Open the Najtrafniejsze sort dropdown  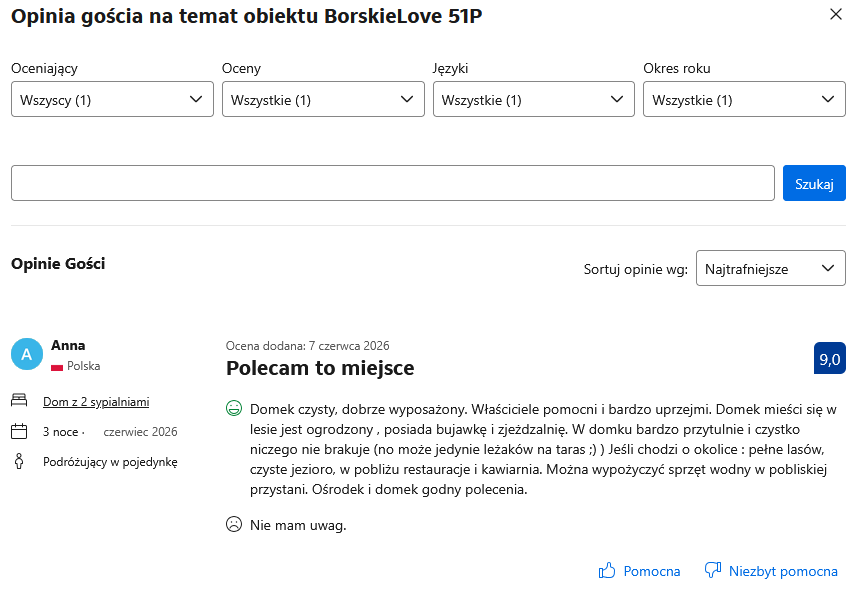pos(770,268)
